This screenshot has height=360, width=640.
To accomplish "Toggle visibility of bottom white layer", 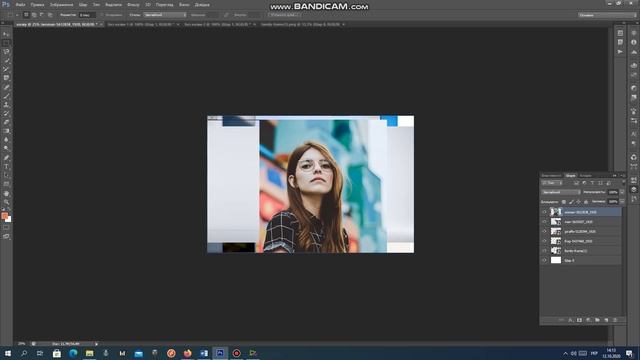I will click(x=544, y=260).
